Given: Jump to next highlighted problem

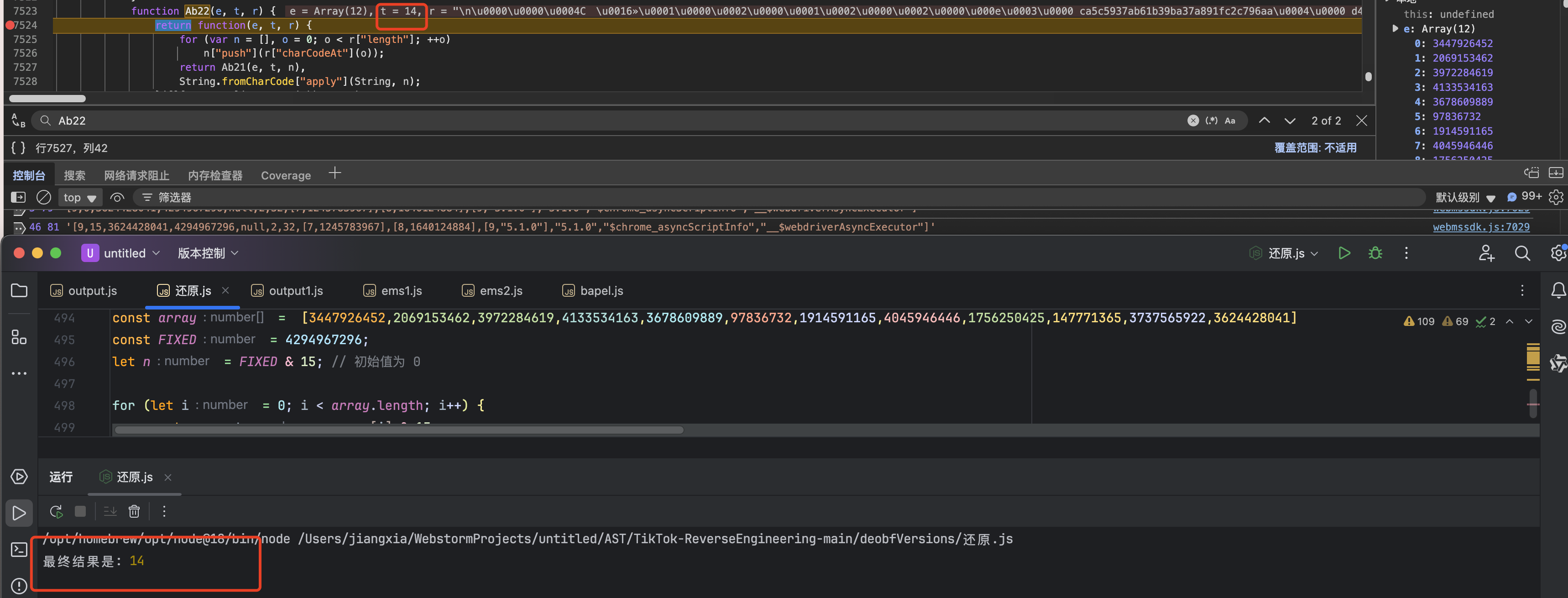Looking at the screenshot, I should (1528, 321).
